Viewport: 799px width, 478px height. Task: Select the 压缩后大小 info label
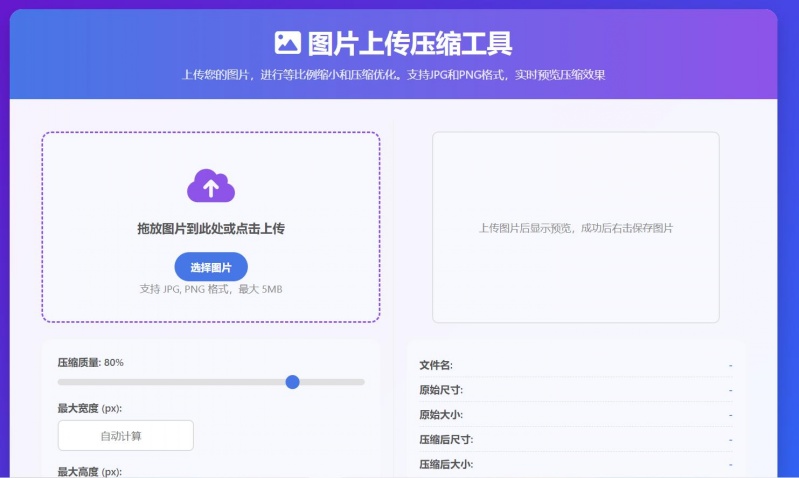446,464
